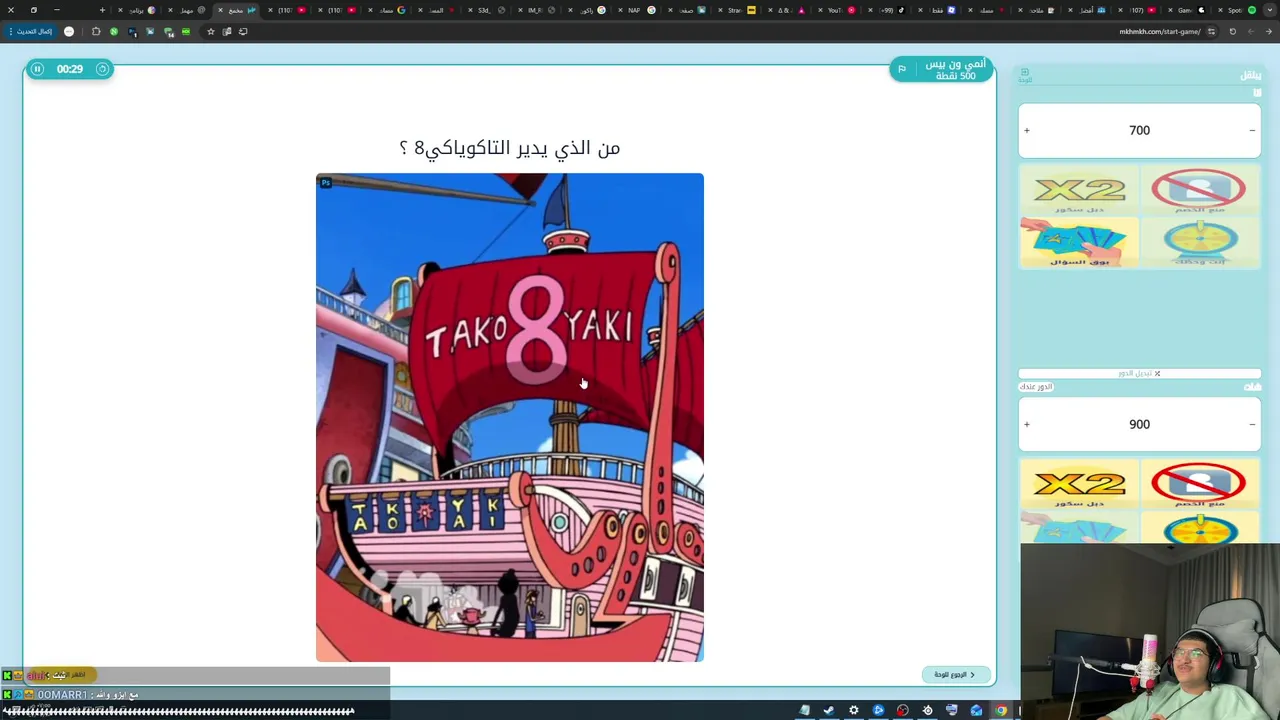Increase the 700 team score with plus
The width and height of the screenshot is (1280, 720).
point(1027,130)
